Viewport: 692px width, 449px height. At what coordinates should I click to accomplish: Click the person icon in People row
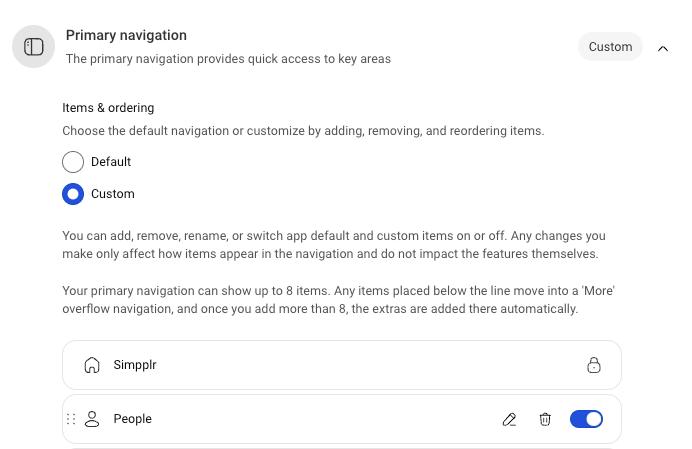92,419
